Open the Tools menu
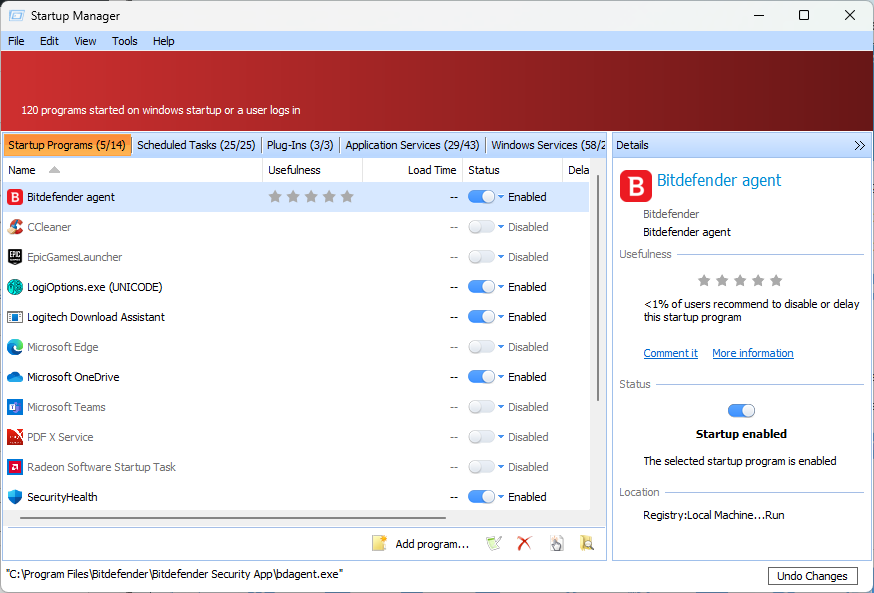The width and height of the screenshot is (874, 593). pos(125,41)
